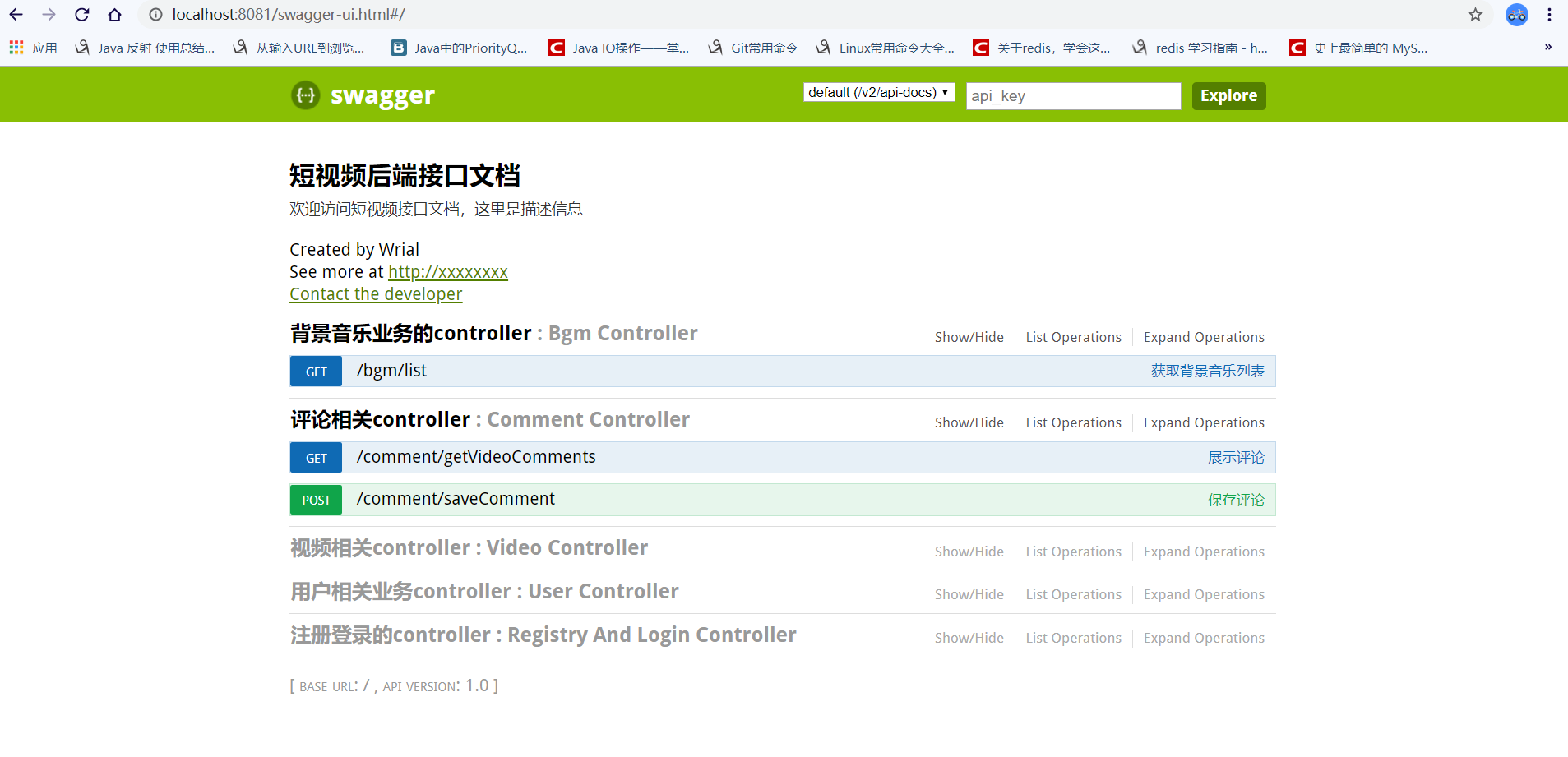The width and height of the screenshot is (1568, 757).
Task: Click Show/Hide for Registry And Login Controller
Action: click(969, 638)
